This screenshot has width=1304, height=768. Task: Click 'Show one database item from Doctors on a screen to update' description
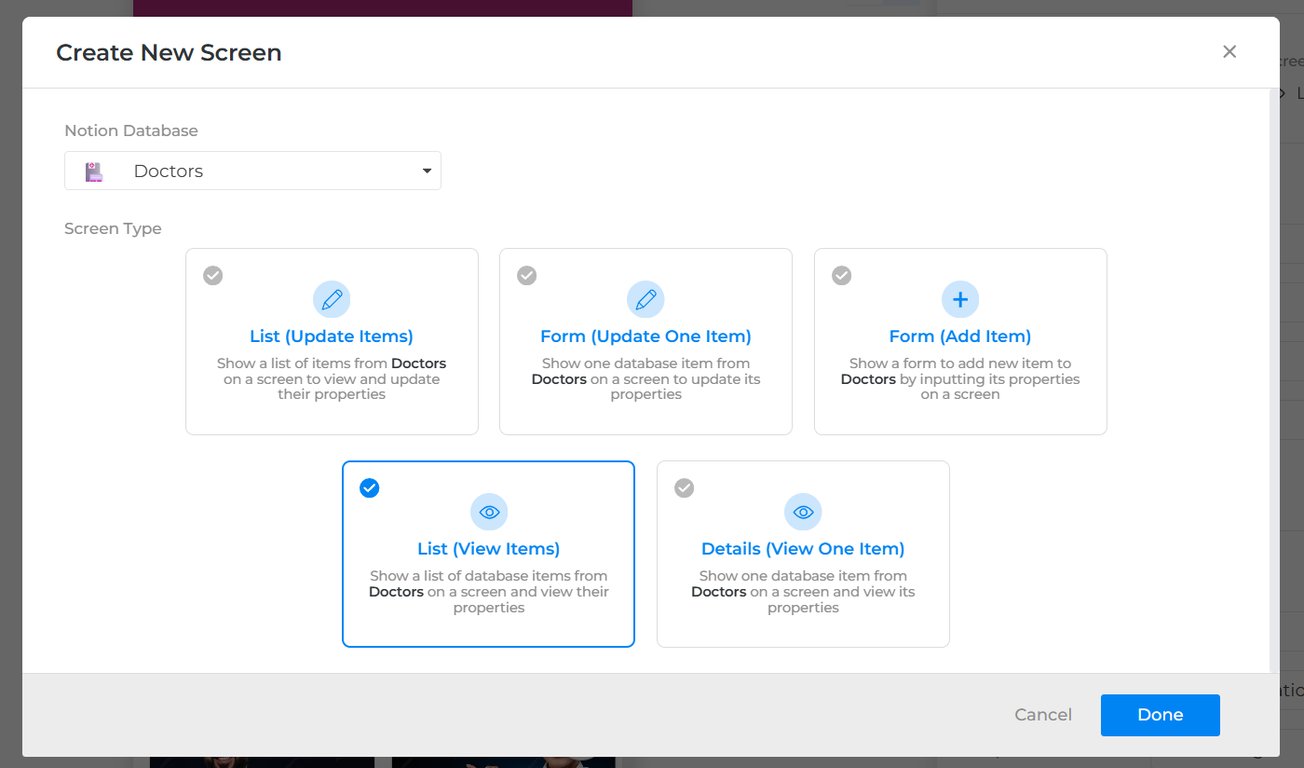[646, 379]
